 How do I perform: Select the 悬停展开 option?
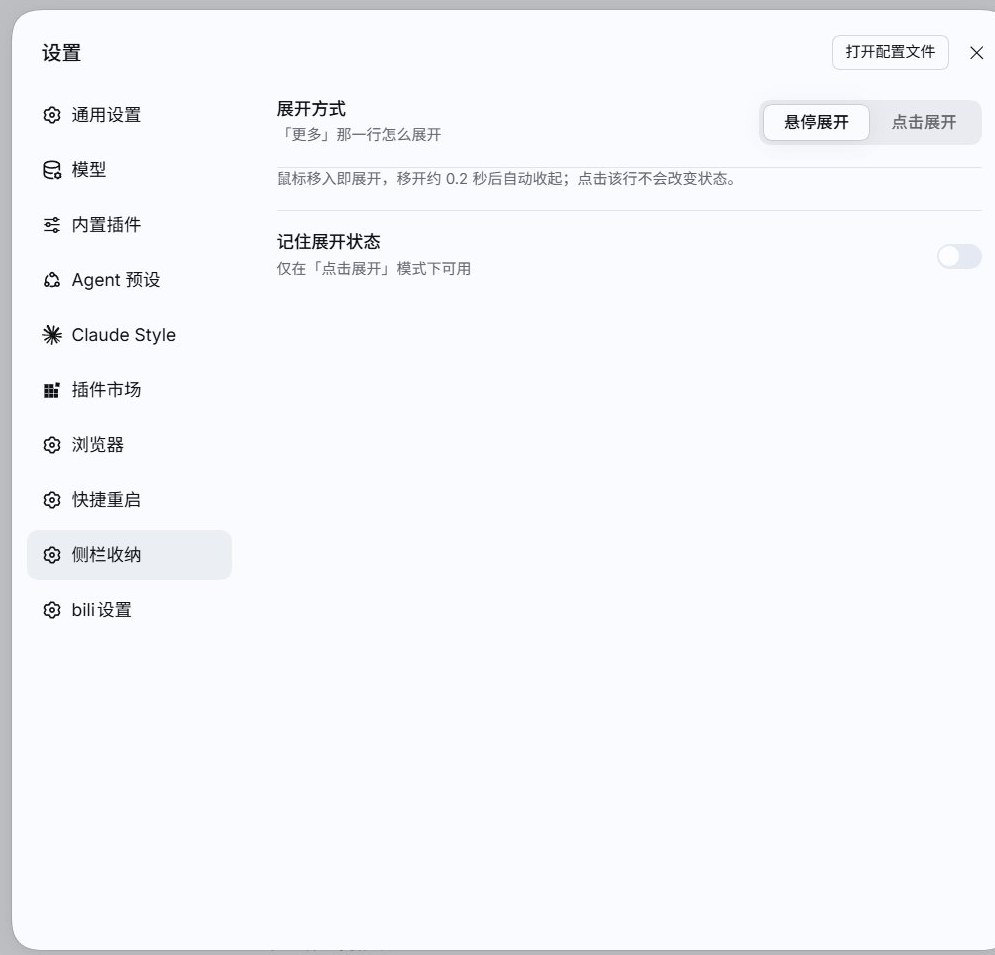point(816,122)
